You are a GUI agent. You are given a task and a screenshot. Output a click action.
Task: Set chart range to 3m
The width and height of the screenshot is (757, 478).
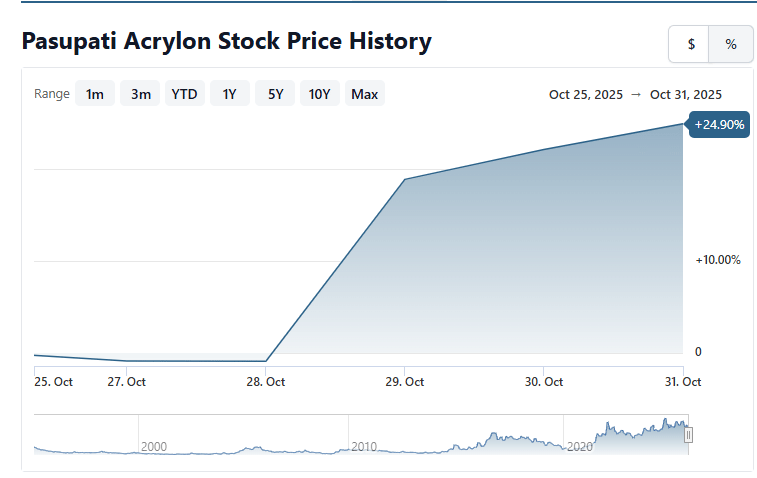tap(141, 94)
